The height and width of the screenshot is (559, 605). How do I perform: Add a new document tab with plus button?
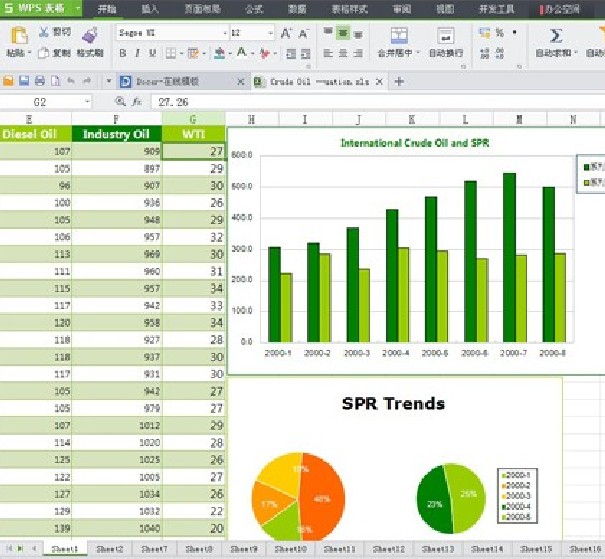click(x=399, y=81)
